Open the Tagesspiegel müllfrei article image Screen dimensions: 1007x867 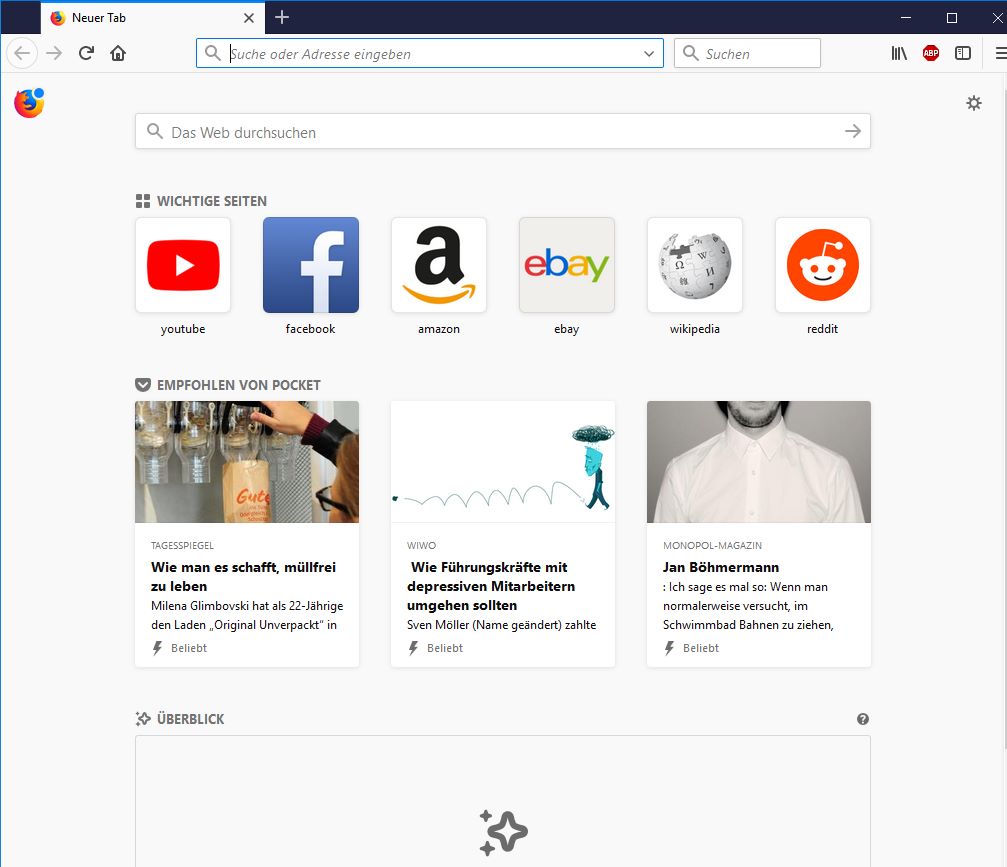click(x=247, y=462)
